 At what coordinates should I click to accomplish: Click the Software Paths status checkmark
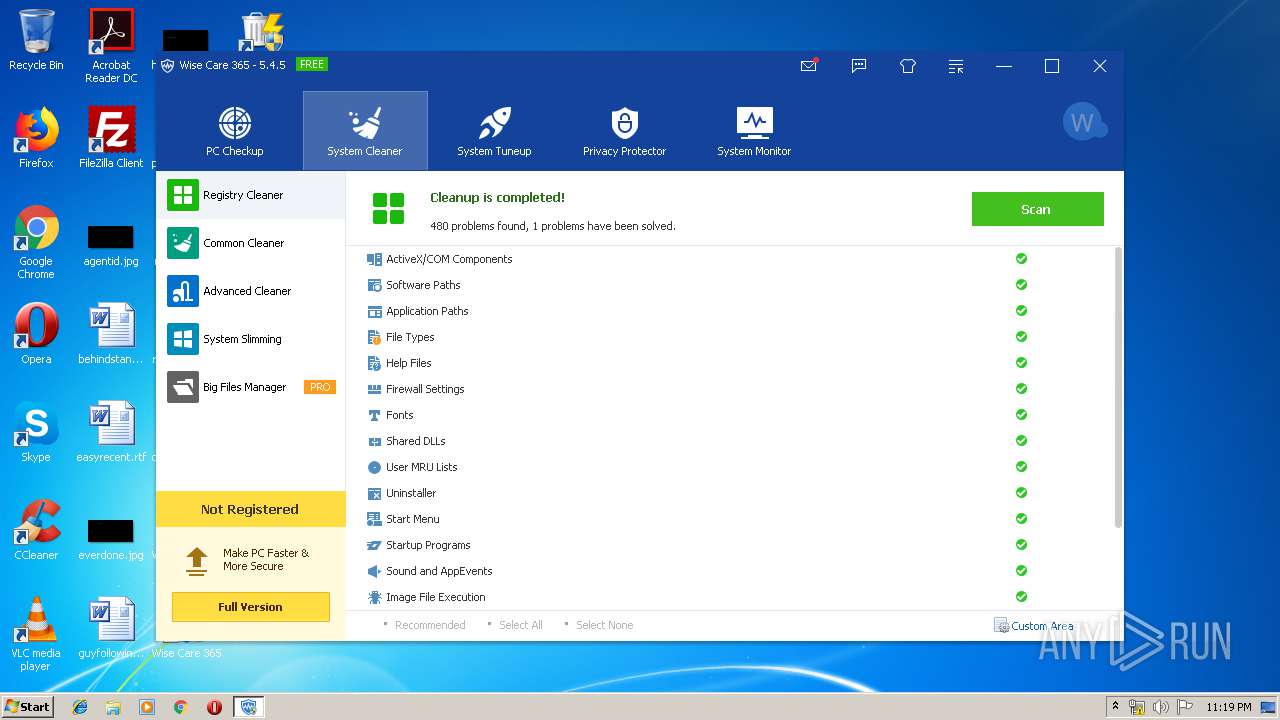coord(1021,285)
